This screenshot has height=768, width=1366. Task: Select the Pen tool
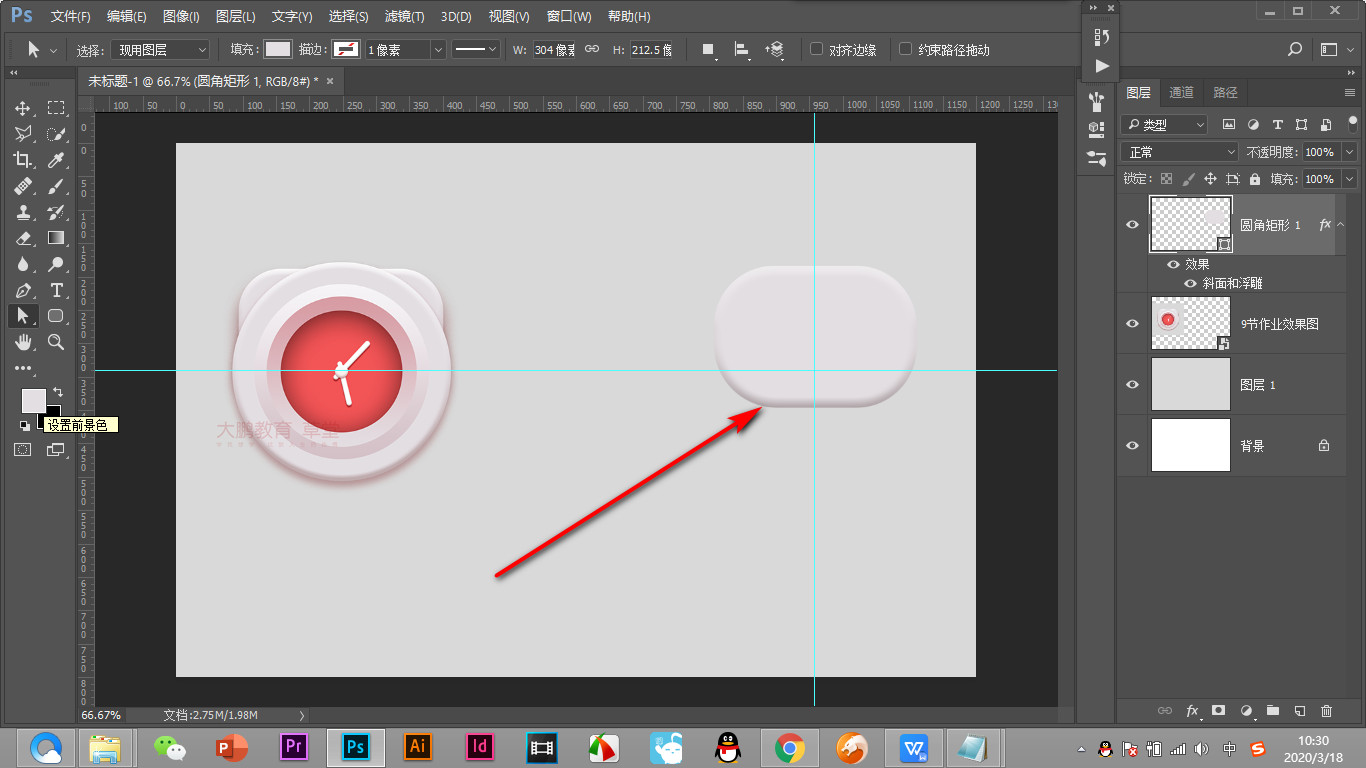click(x=22, y=290)
